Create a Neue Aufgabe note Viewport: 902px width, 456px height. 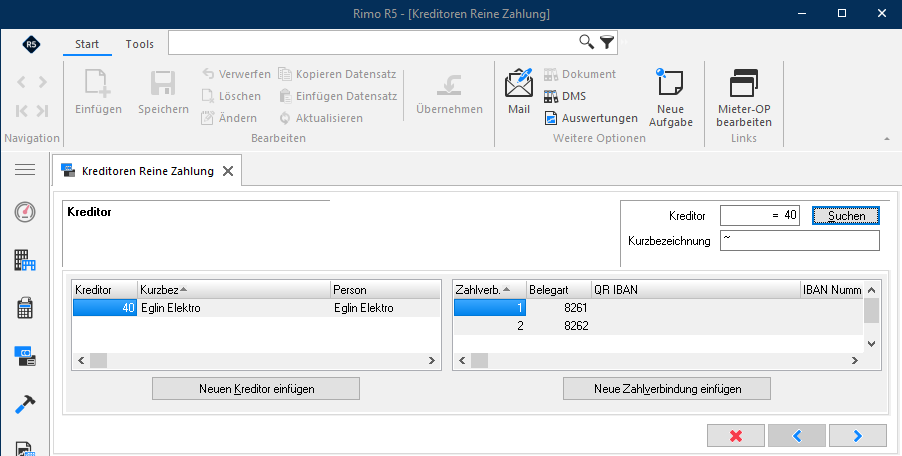pyautogui.click(x=671, y=98)
